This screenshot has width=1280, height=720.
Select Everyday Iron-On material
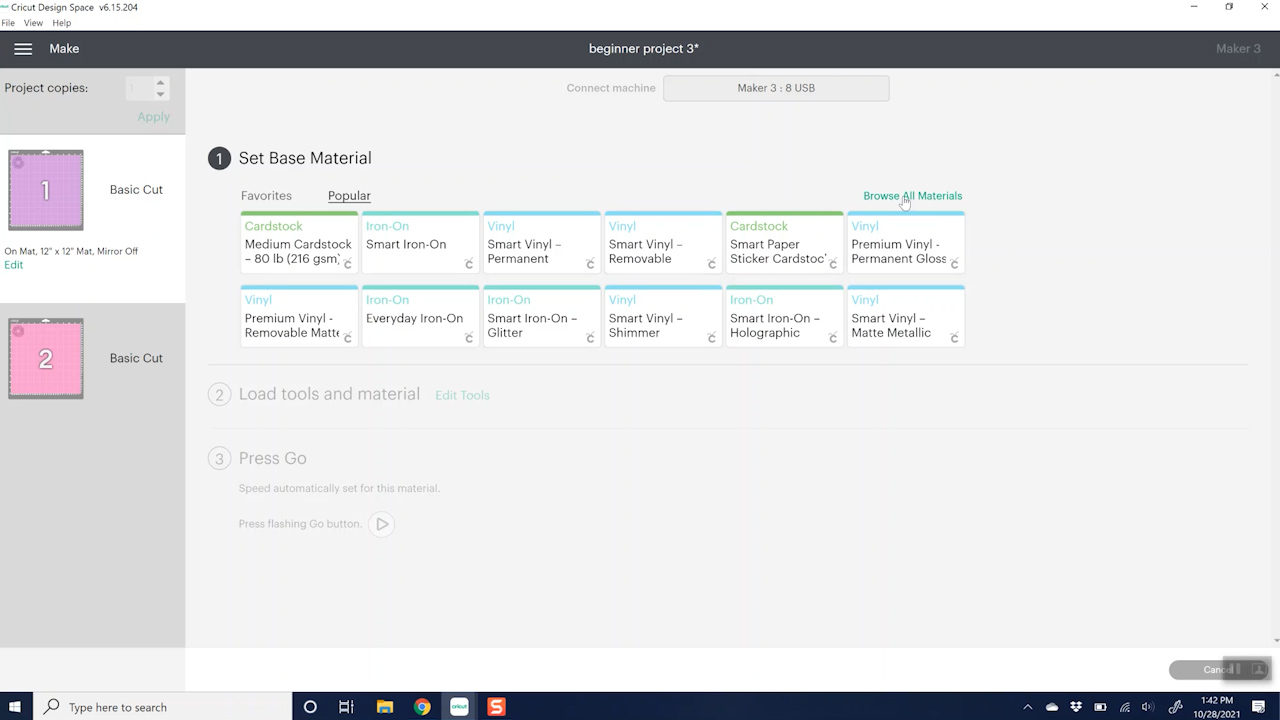420,316
